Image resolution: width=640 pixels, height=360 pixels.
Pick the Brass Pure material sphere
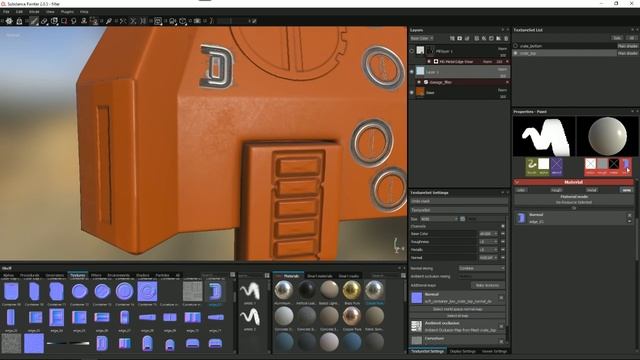tap(351, 290)
